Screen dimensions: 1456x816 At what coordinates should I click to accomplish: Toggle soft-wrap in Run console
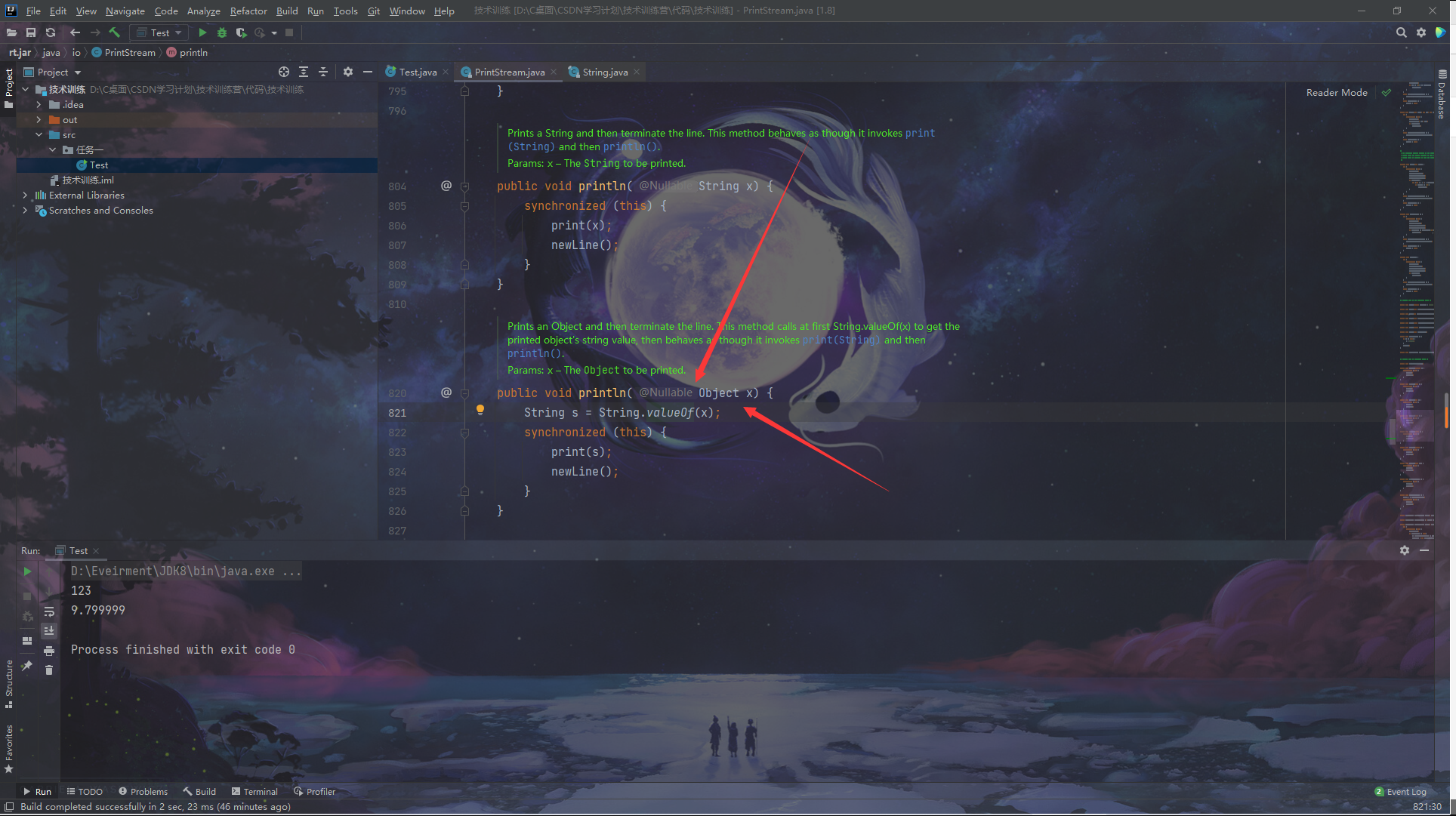coord(49,611)
